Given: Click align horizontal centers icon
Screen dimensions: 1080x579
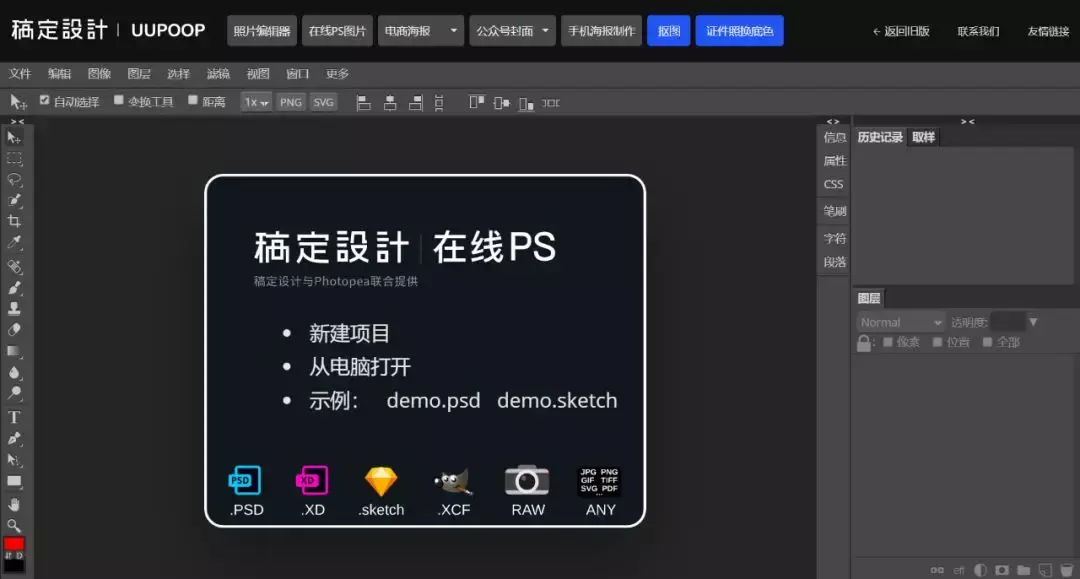Looking at the screenshot, I should [390, 103].
